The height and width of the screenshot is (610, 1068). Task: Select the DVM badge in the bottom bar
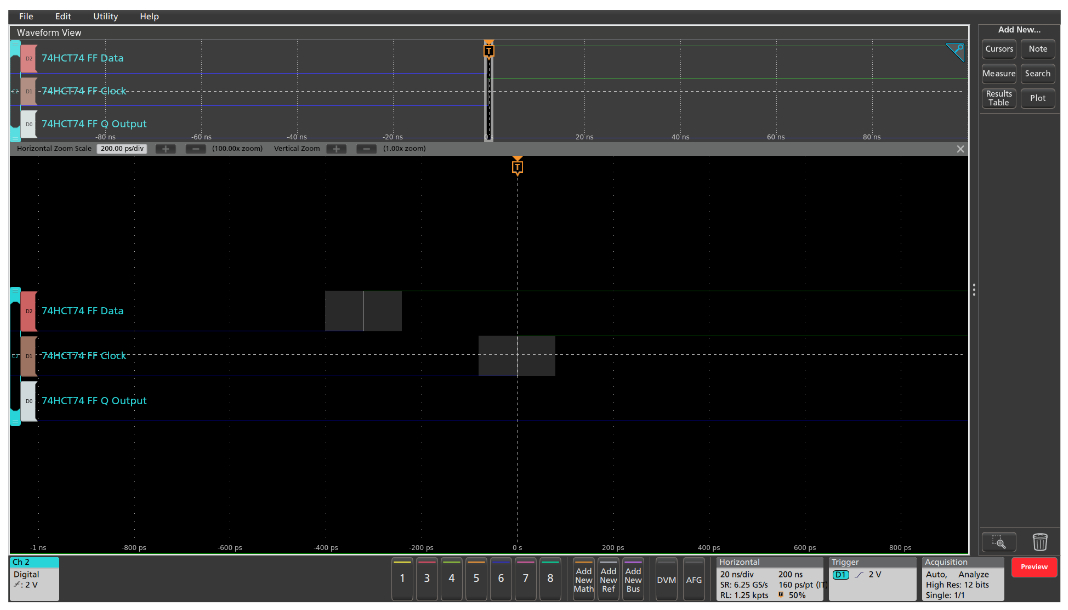(667, 576)
